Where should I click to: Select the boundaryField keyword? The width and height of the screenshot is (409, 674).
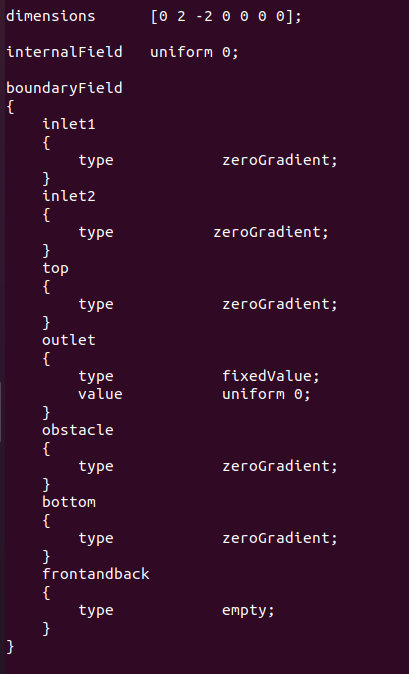(64, 89)
